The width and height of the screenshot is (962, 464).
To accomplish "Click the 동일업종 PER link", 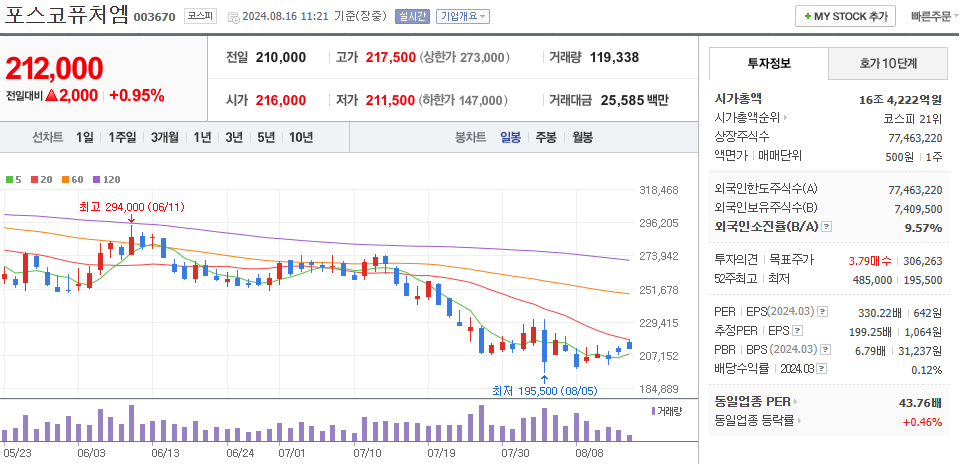I will coord(753,402).
